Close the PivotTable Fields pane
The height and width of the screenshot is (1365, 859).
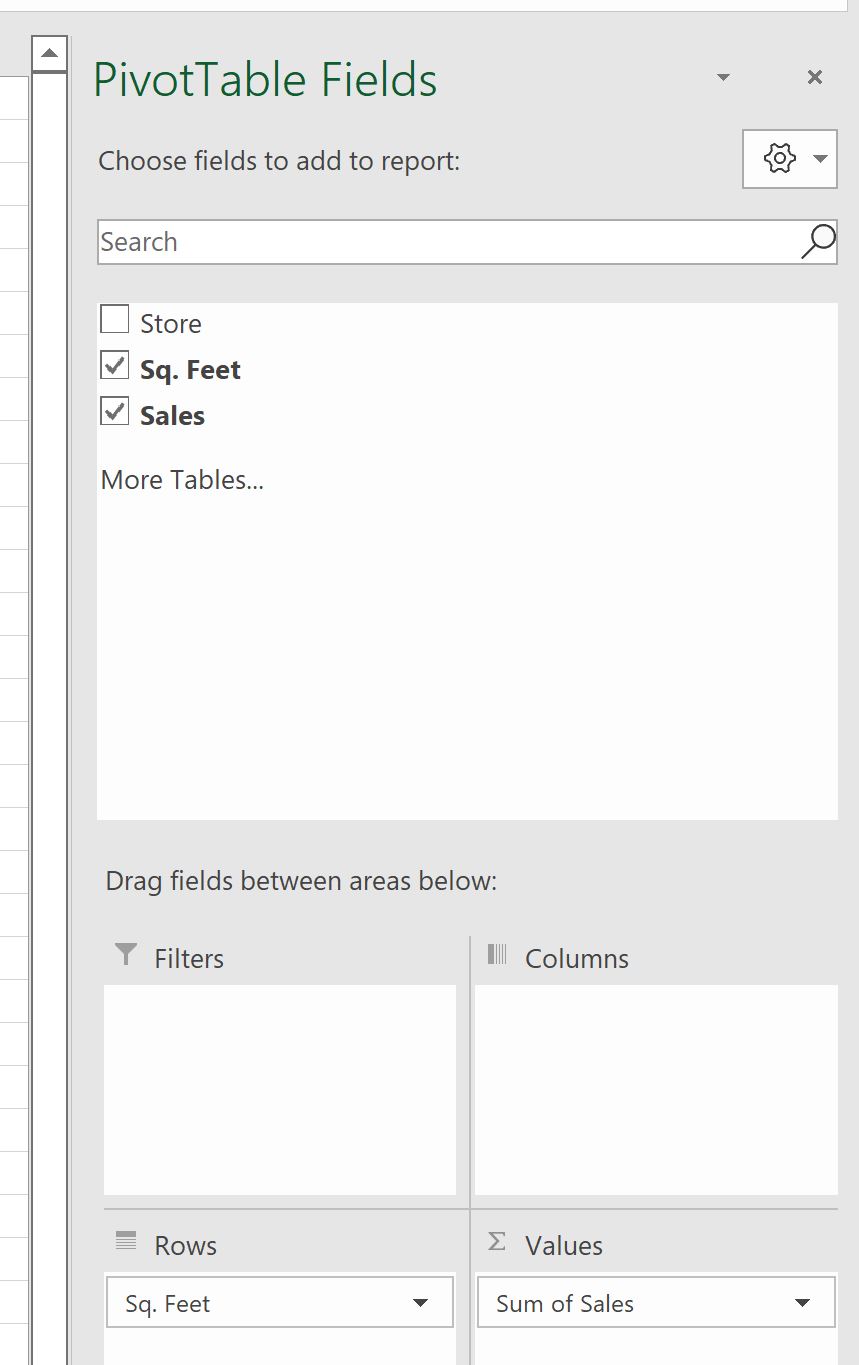point(815,77)
